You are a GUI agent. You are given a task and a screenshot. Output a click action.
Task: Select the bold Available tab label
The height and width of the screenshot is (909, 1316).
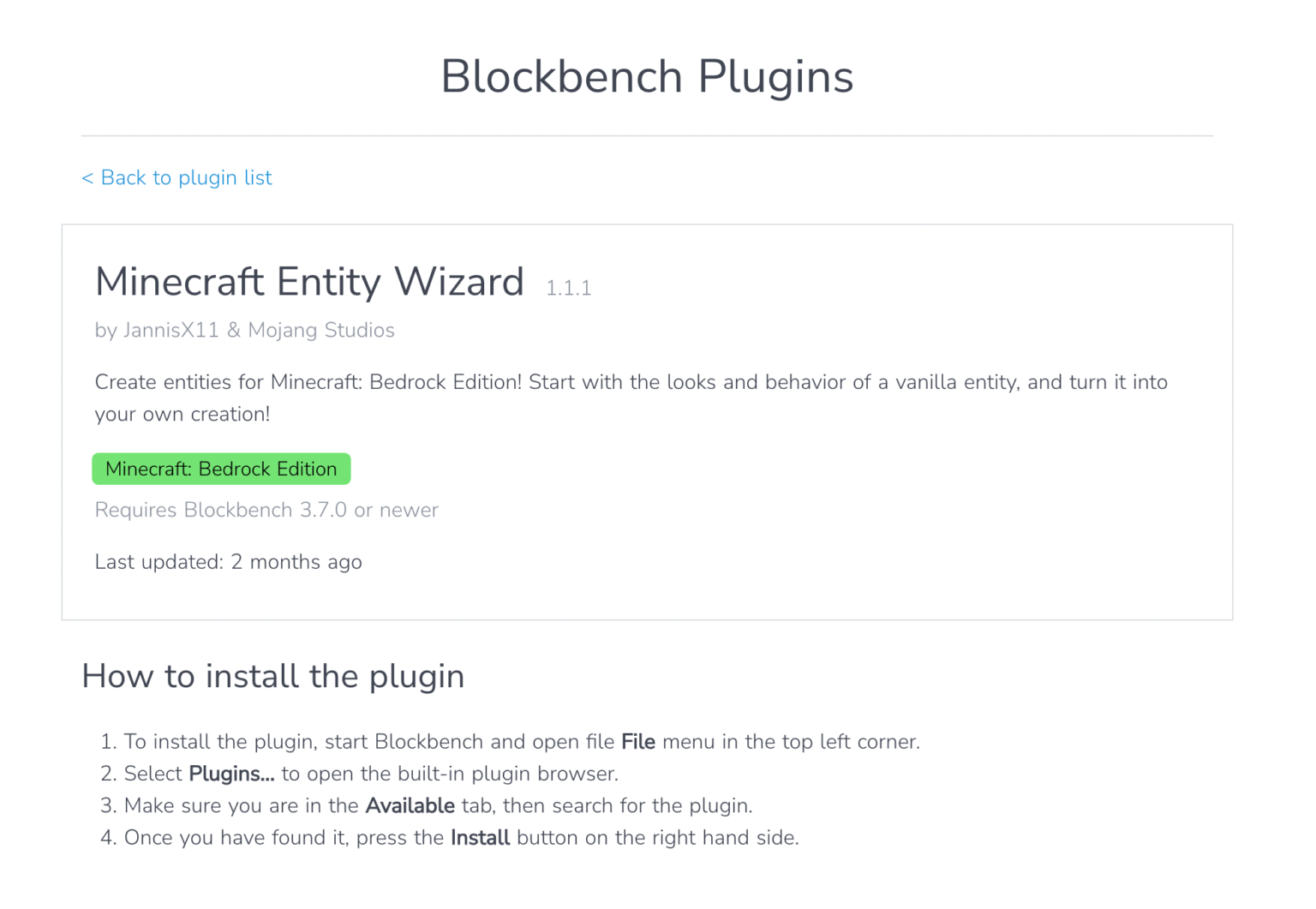point(410,805)
